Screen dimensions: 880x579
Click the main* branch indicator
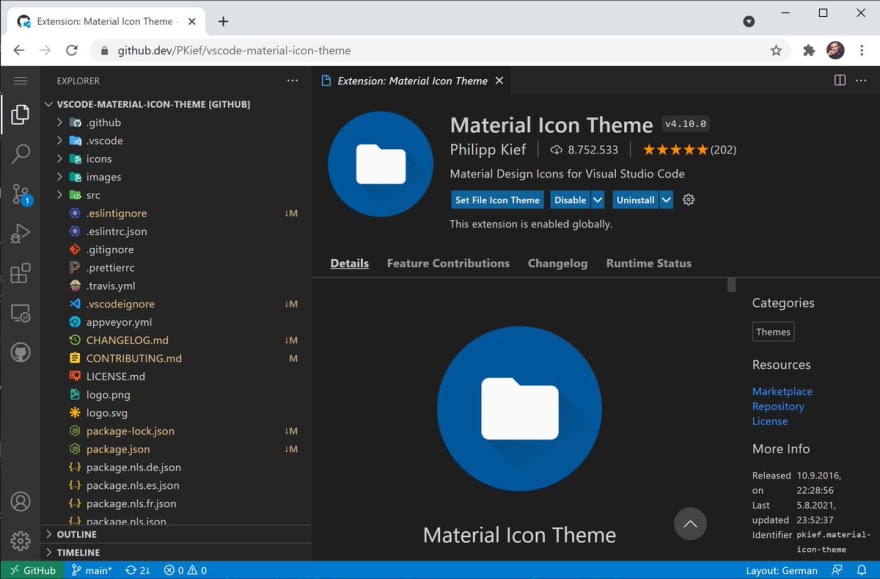click(91, 570)
